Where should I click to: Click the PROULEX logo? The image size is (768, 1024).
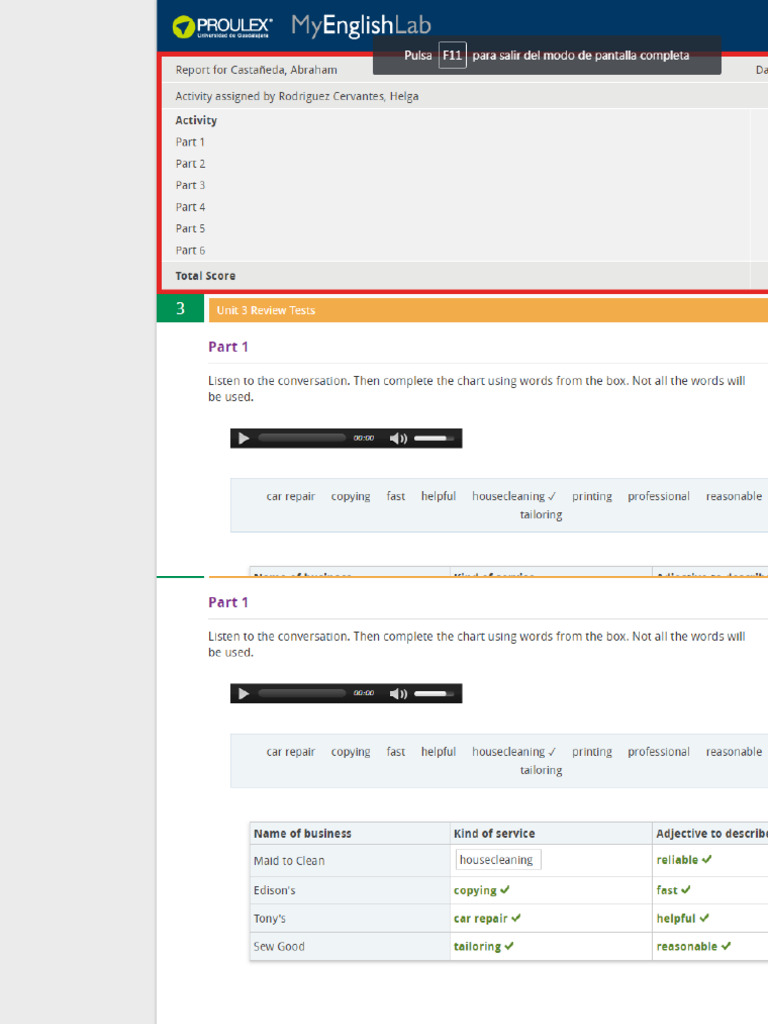click(x=222, y=27)
